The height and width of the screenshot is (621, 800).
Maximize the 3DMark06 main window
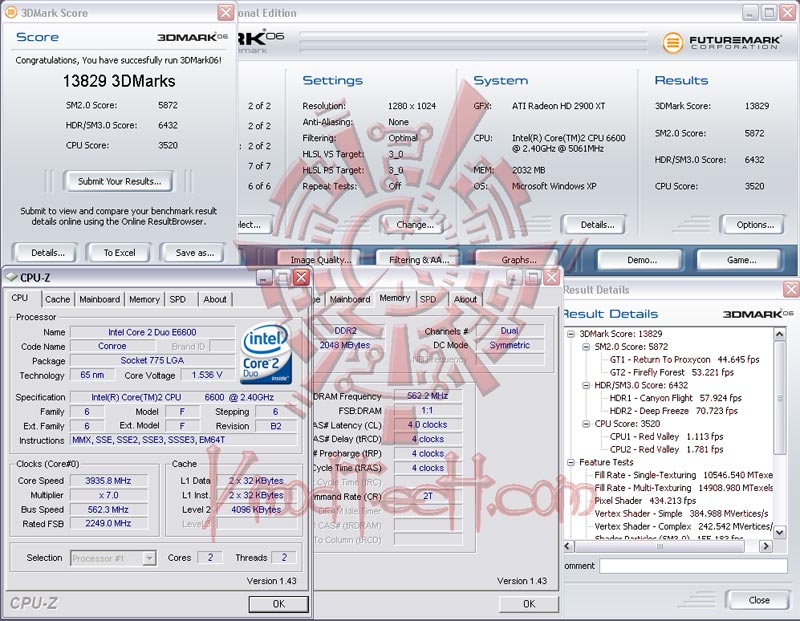point(769,12)
